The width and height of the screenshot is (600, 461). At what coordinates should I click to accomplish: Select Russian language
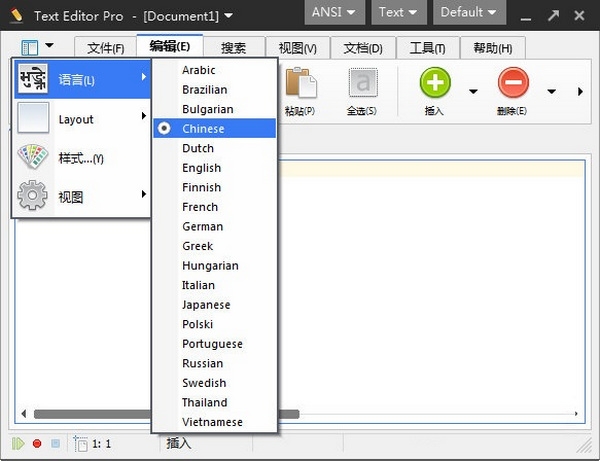[214, 363]
